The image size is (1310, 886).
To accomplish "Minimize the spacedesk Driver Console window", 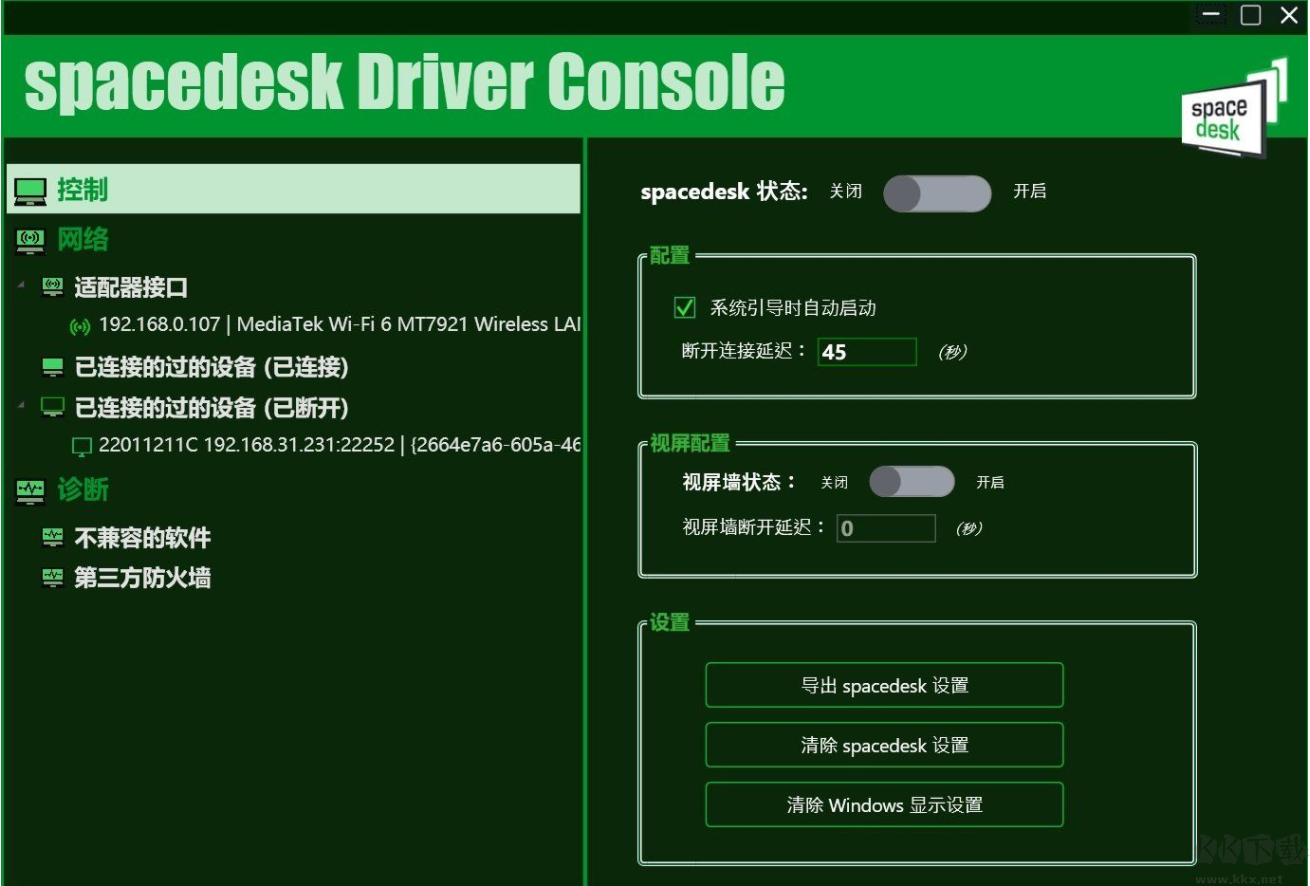I will click(1212, 15).
